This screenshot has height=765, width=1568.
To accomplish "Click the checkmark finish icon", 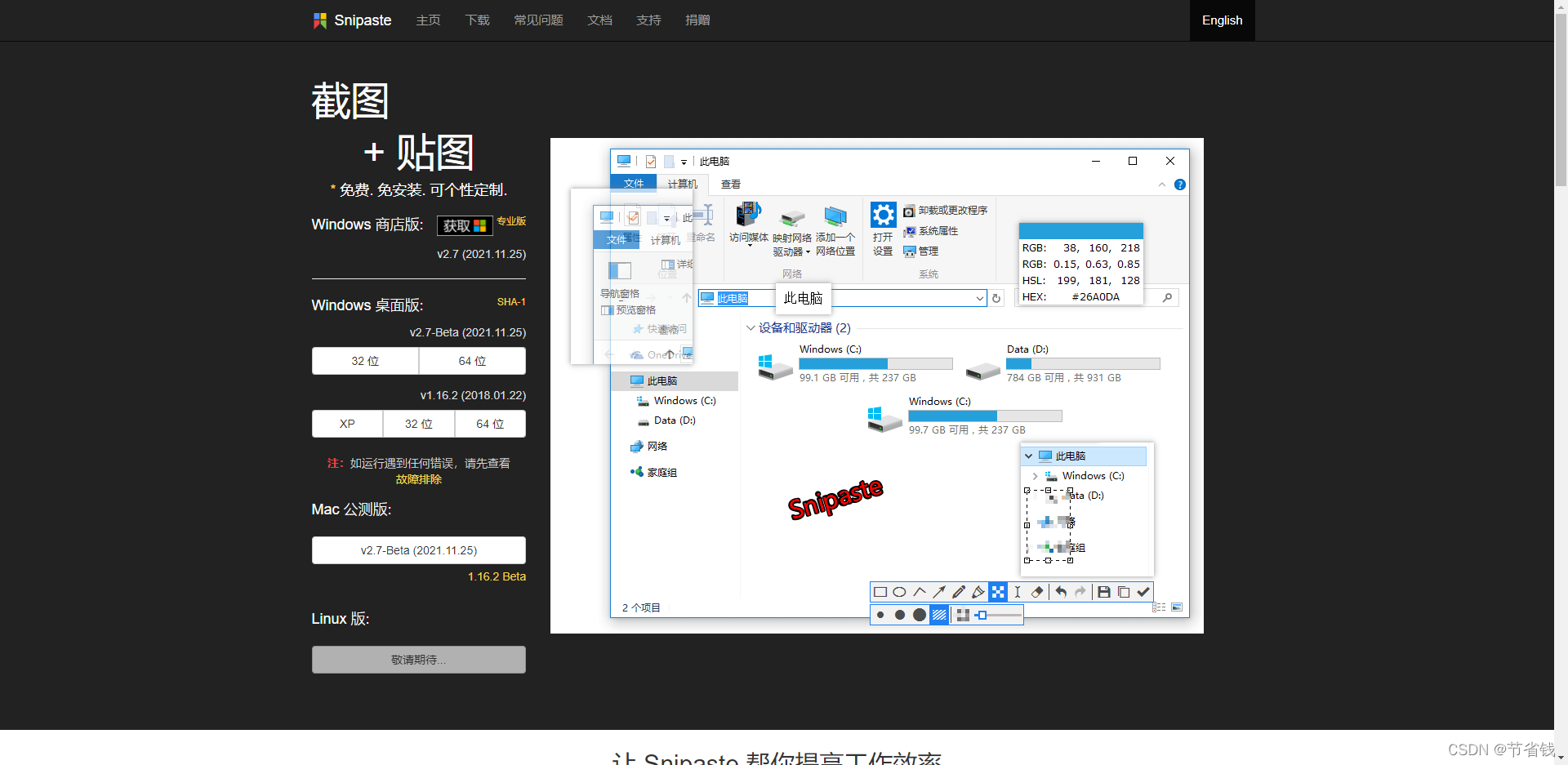I will pyautogui.click(x=1143, y=592).
